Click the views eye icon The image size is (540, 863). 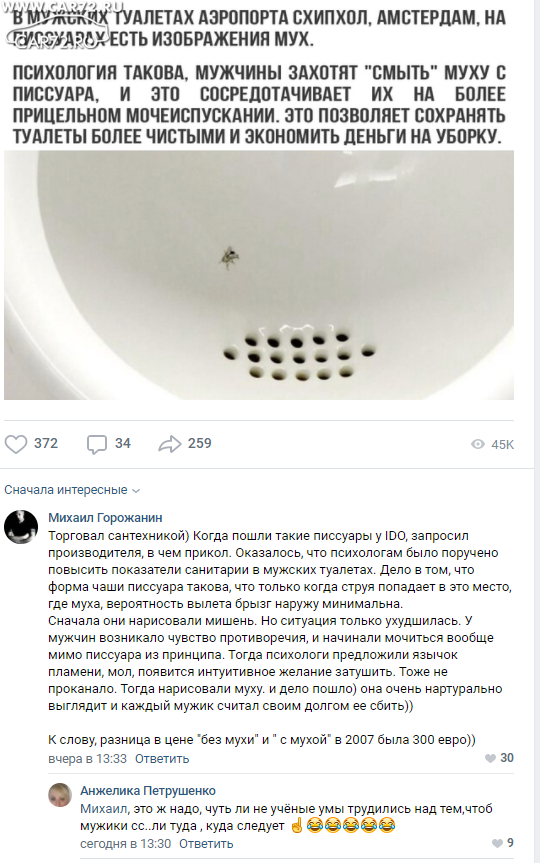(x=478, y=444)
